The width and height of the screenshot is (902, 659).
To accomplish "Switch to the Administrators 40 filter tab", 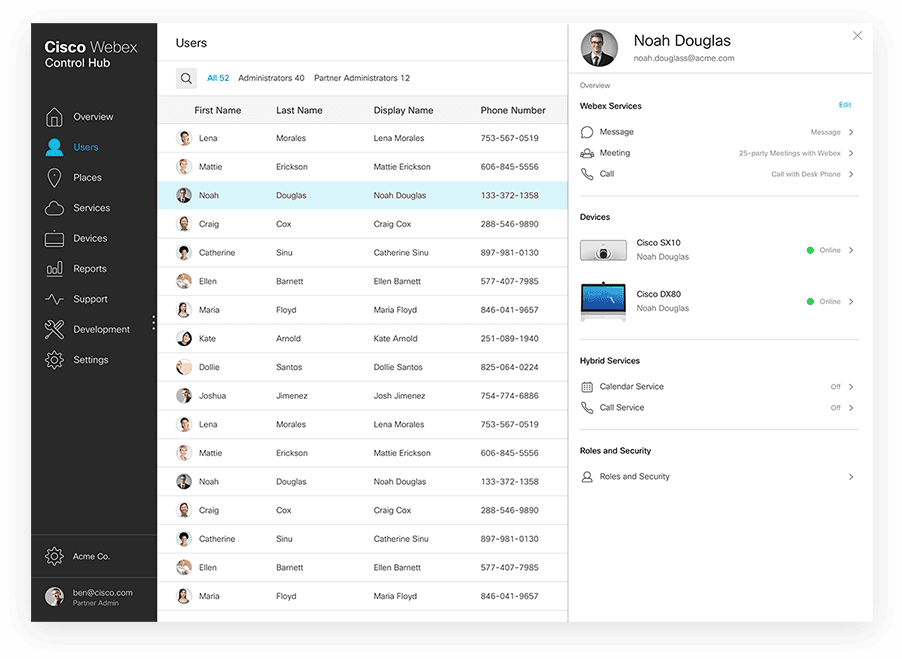I will [x=271, y=78].
